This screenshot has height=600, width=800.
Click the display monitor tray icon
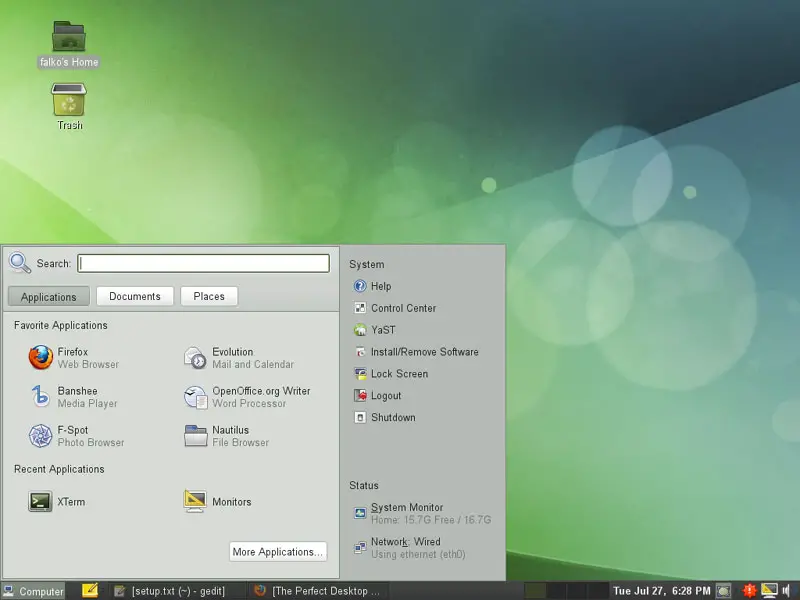pos(769,591)
